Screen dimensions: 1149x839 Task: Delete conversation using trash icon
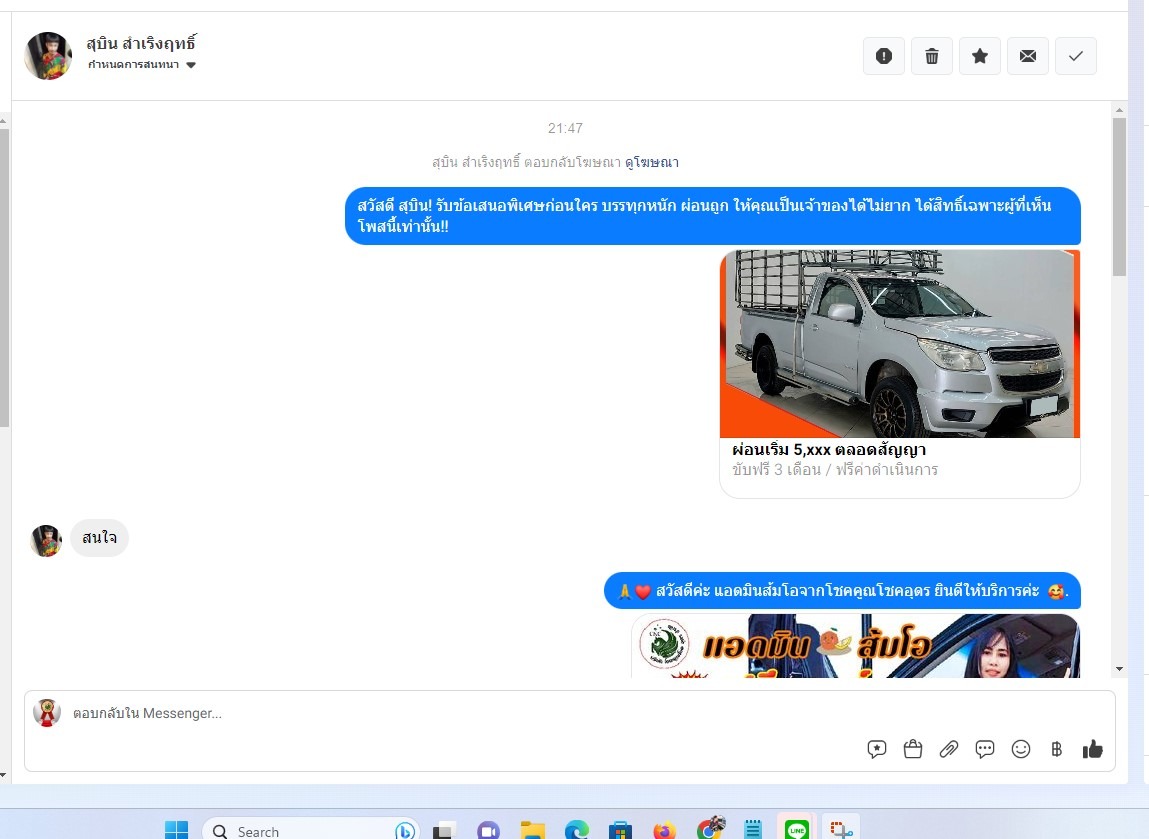coord(932,56)
